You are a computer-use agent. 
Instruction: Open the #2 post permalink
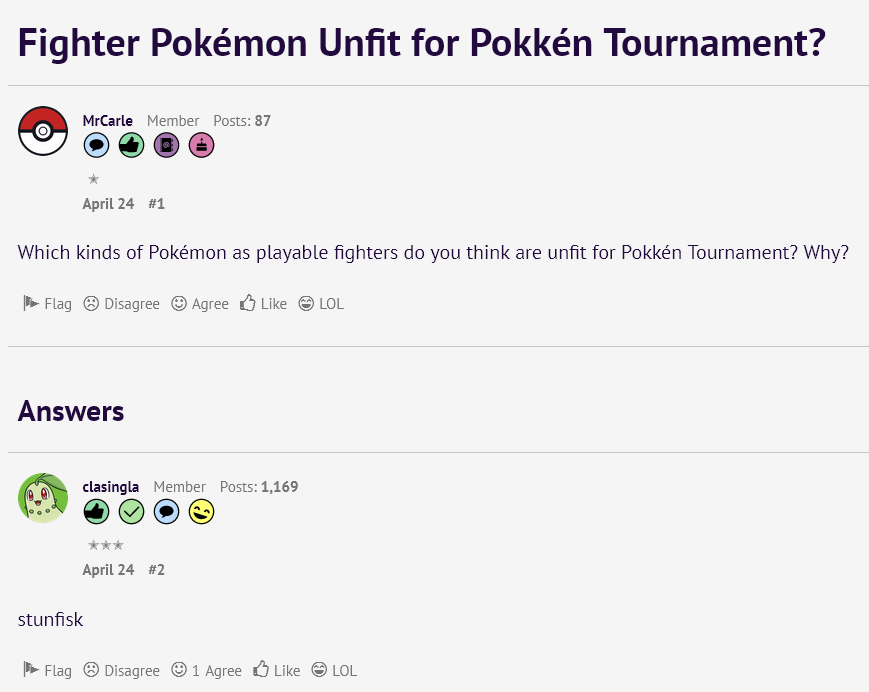[x=156, y=570]
